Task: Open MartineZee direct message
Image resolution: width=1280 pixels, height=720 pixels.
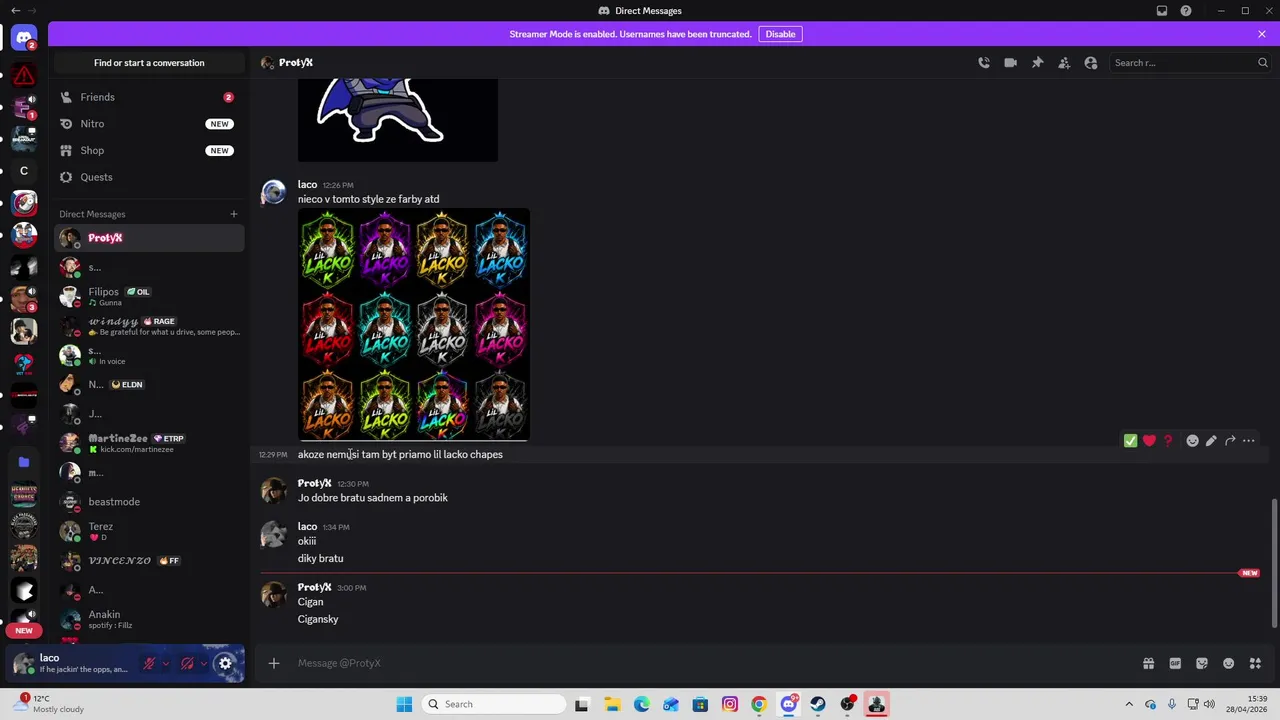Action: tap(149, 443)
